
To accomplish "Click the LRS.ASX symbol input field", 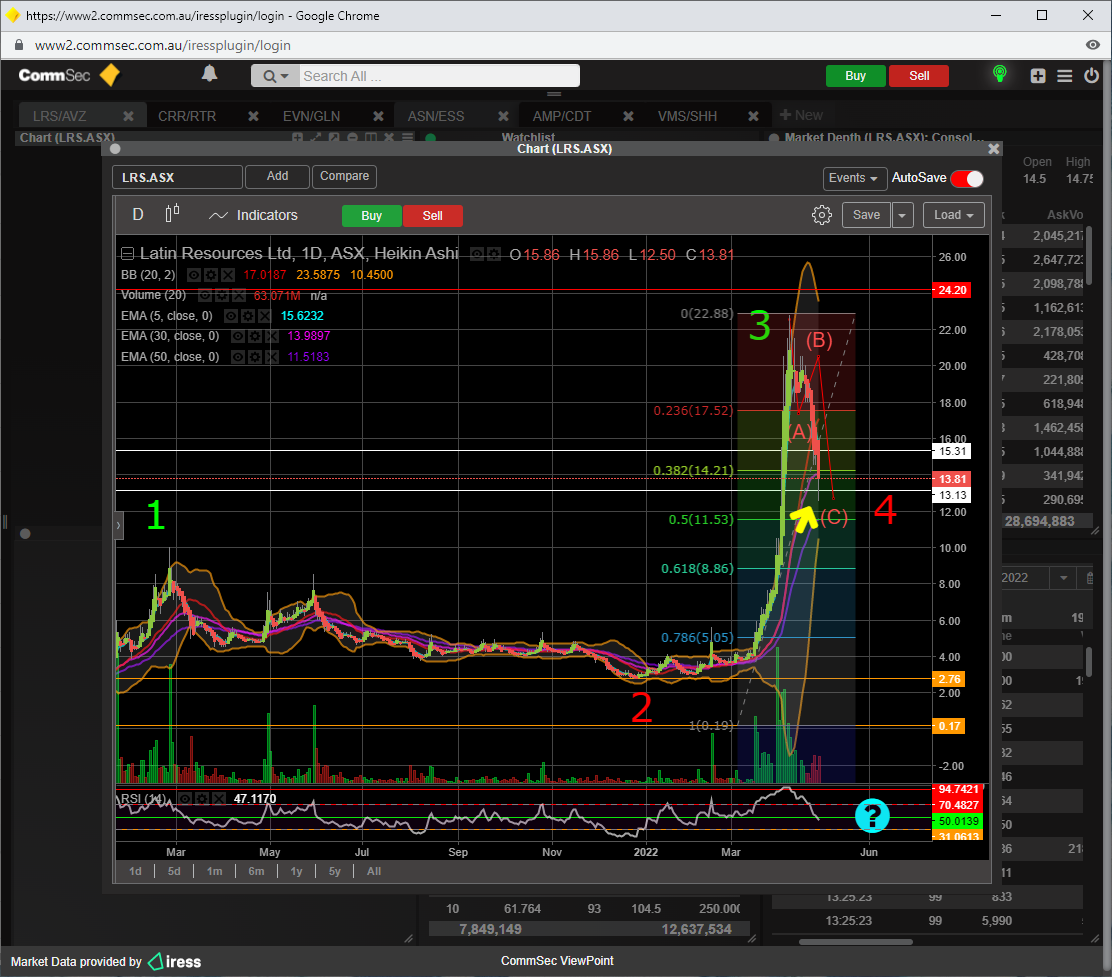I will pos(178,177).
